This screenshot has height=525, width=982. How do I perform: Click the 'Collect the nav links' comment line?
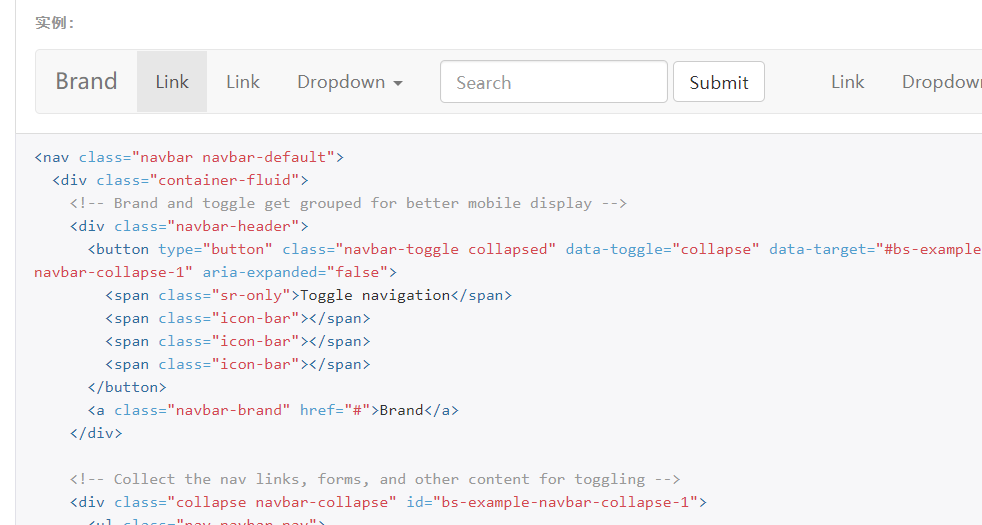click(x=375, y=479)
